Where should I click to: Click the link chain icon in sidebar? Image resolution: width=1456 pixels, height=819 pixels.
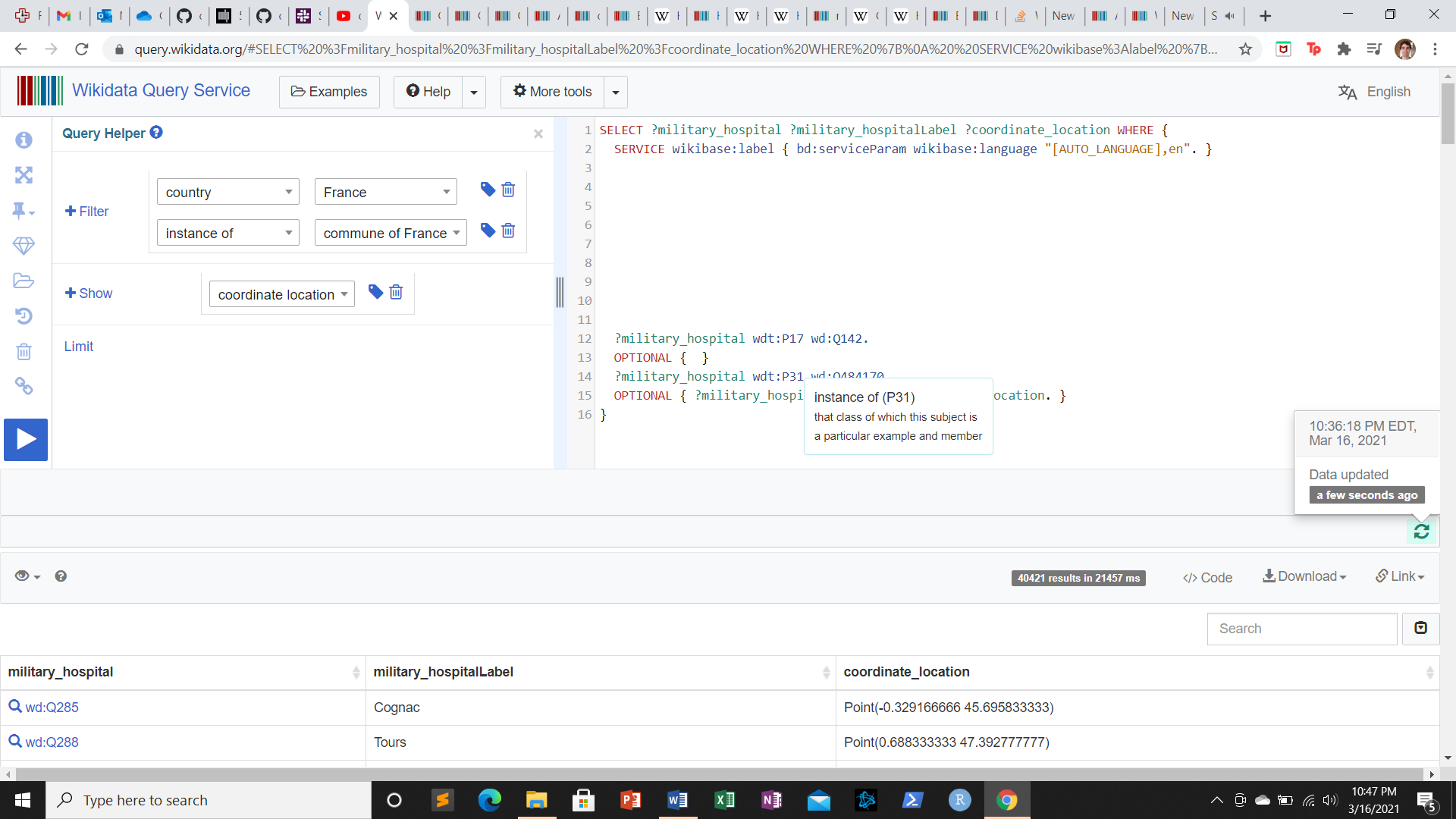click(24, 387)
